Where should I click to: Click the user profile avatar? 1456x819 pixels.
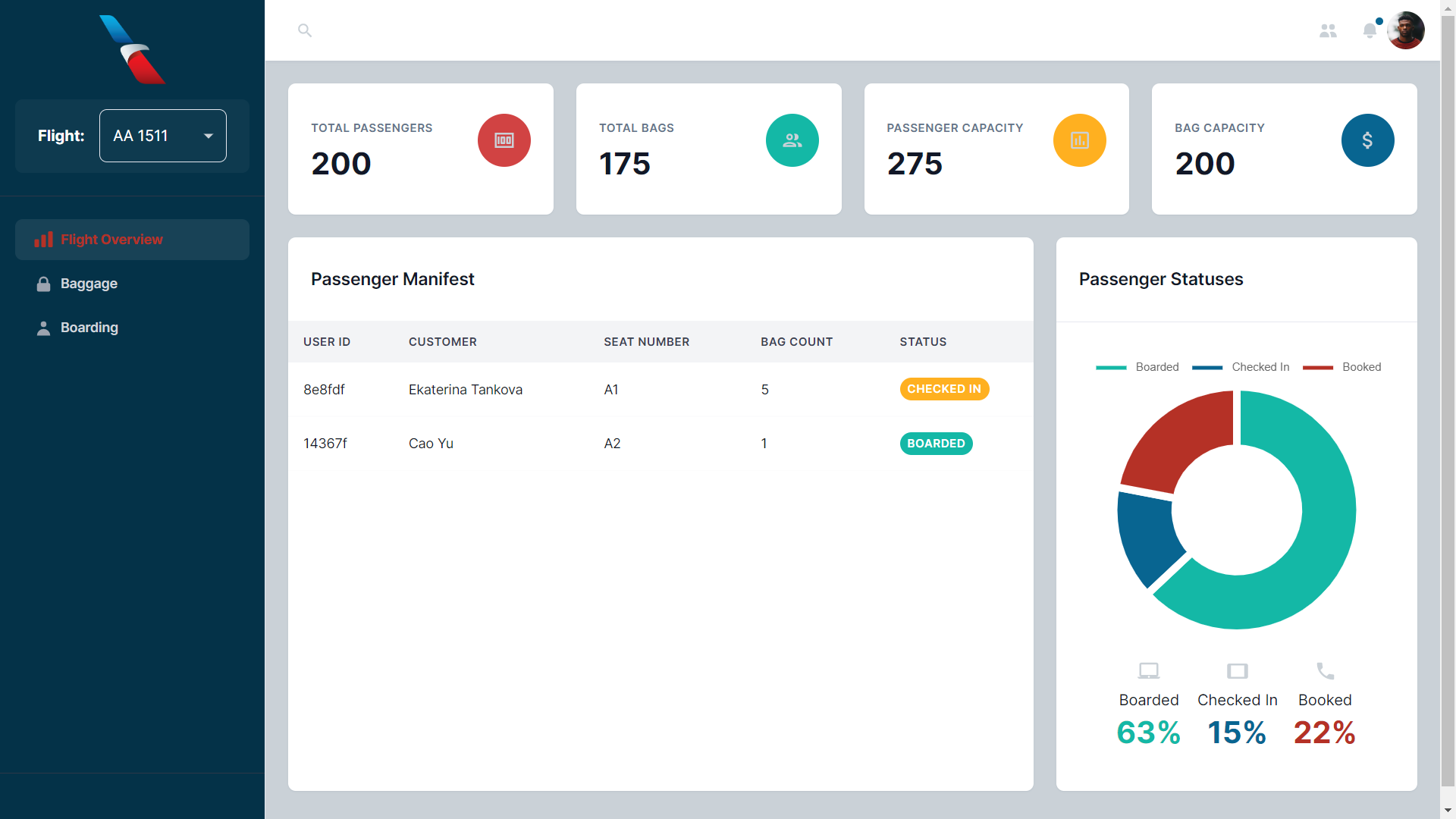coord(1406,30)
